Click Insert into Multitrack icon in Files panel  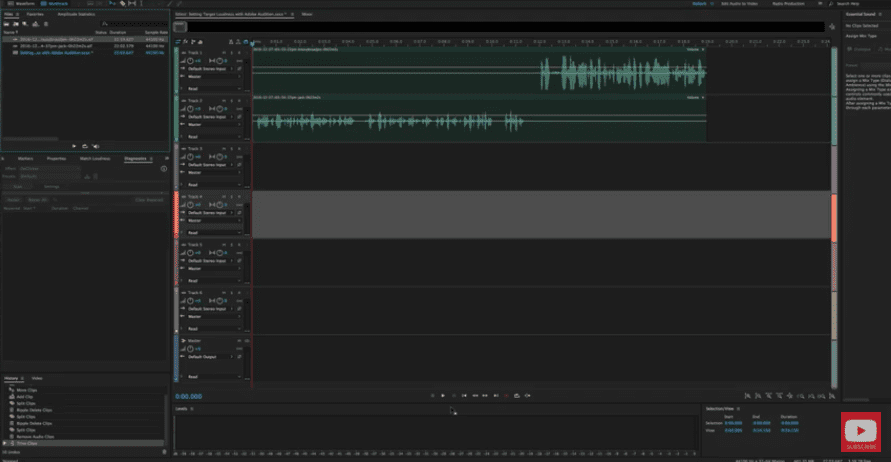[35, 24]
